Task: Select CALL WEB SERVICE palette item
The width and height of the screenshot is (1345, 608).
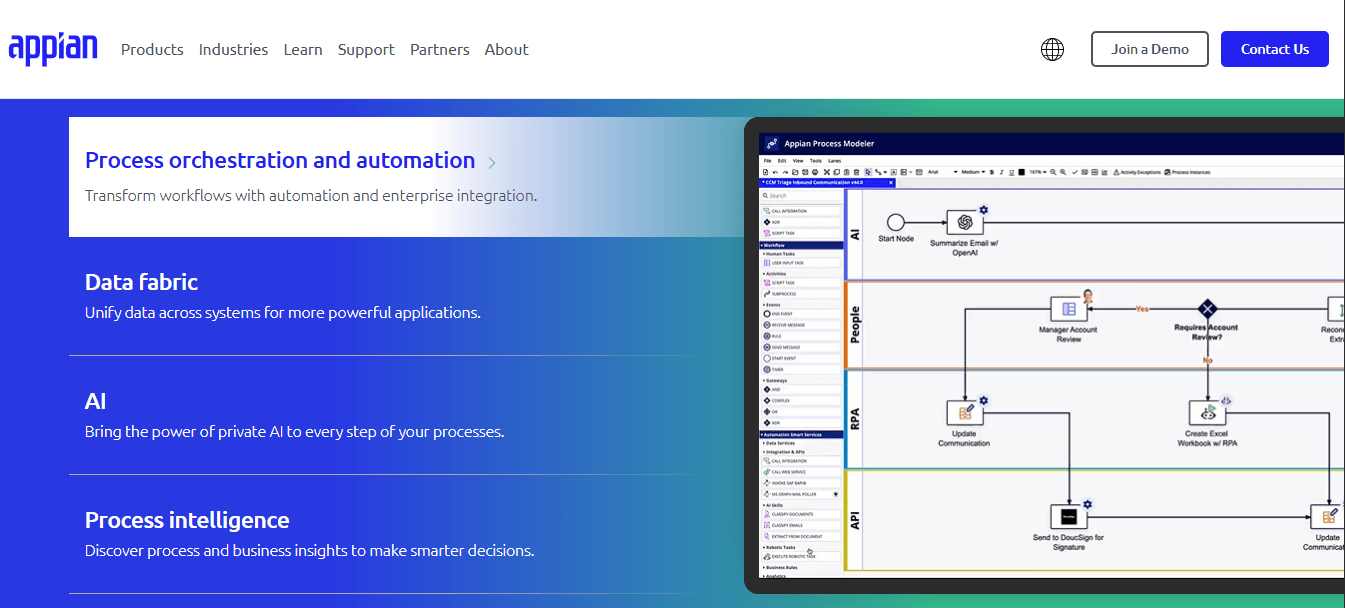Action: pos(802,472)
